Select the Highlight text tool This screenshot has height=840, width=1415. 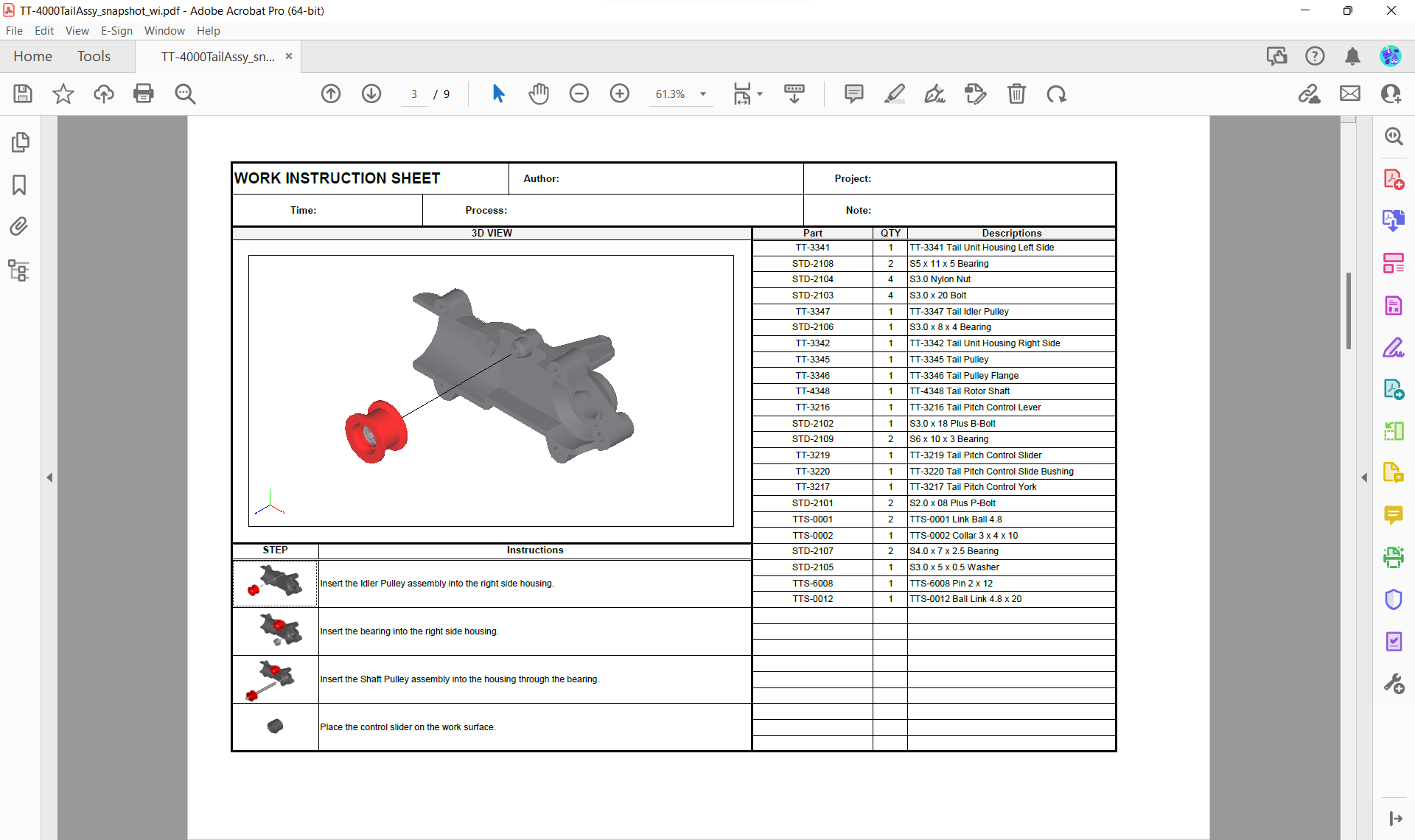coord(894,94)
